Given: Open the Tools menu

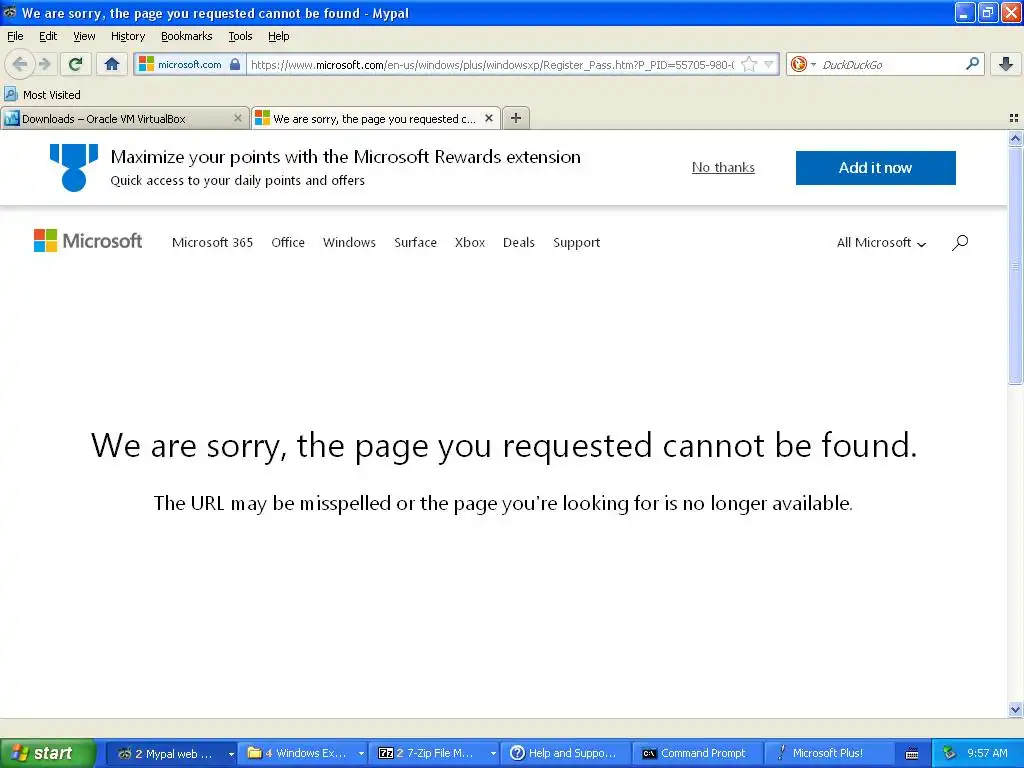Looking at the screenshot, I should pos(240,36).
